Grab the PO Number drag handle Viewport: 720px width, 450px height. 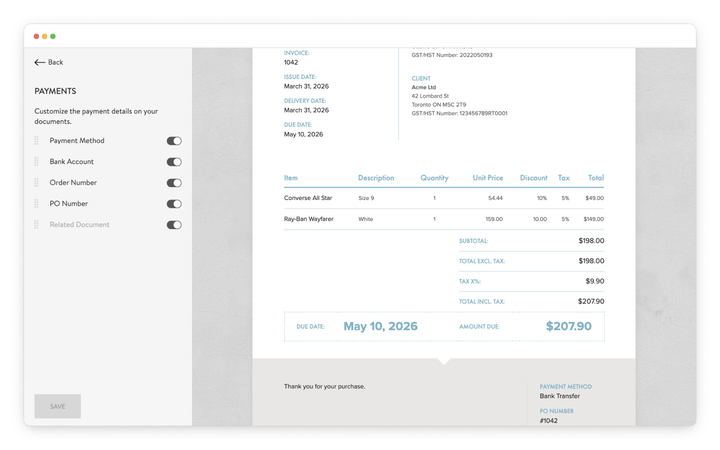37,203
